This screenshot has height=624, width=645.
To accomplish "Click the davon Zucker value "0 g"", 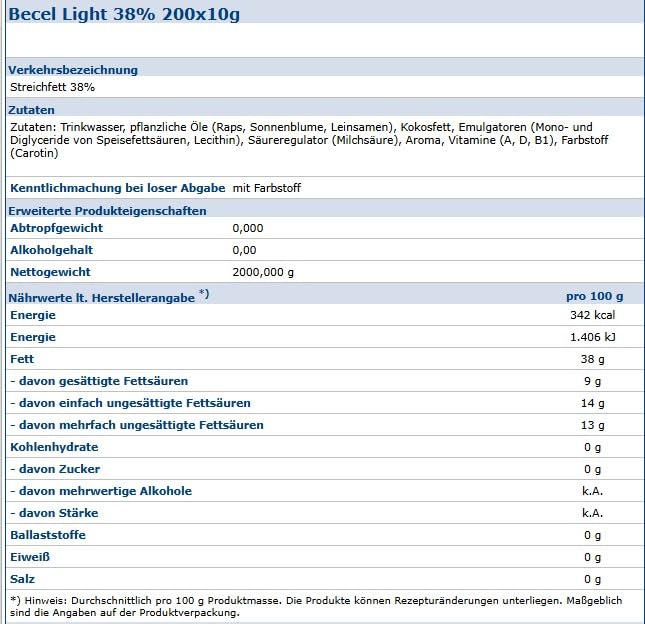I will [x=592, y=469].
